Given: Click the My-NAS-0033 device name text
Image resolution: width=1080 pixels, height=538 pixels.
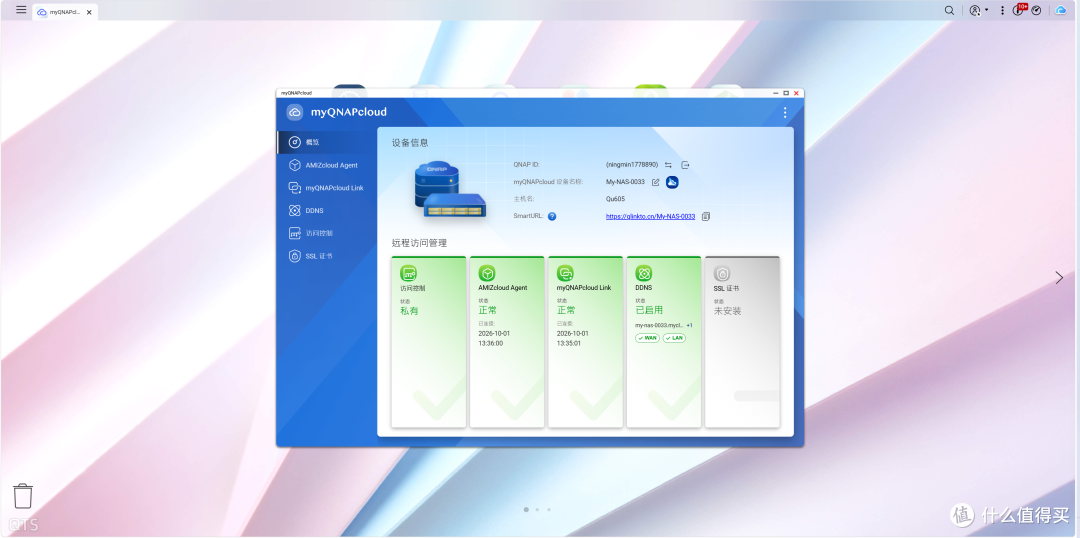Looking at the screenshot, I should coord(625,182).
